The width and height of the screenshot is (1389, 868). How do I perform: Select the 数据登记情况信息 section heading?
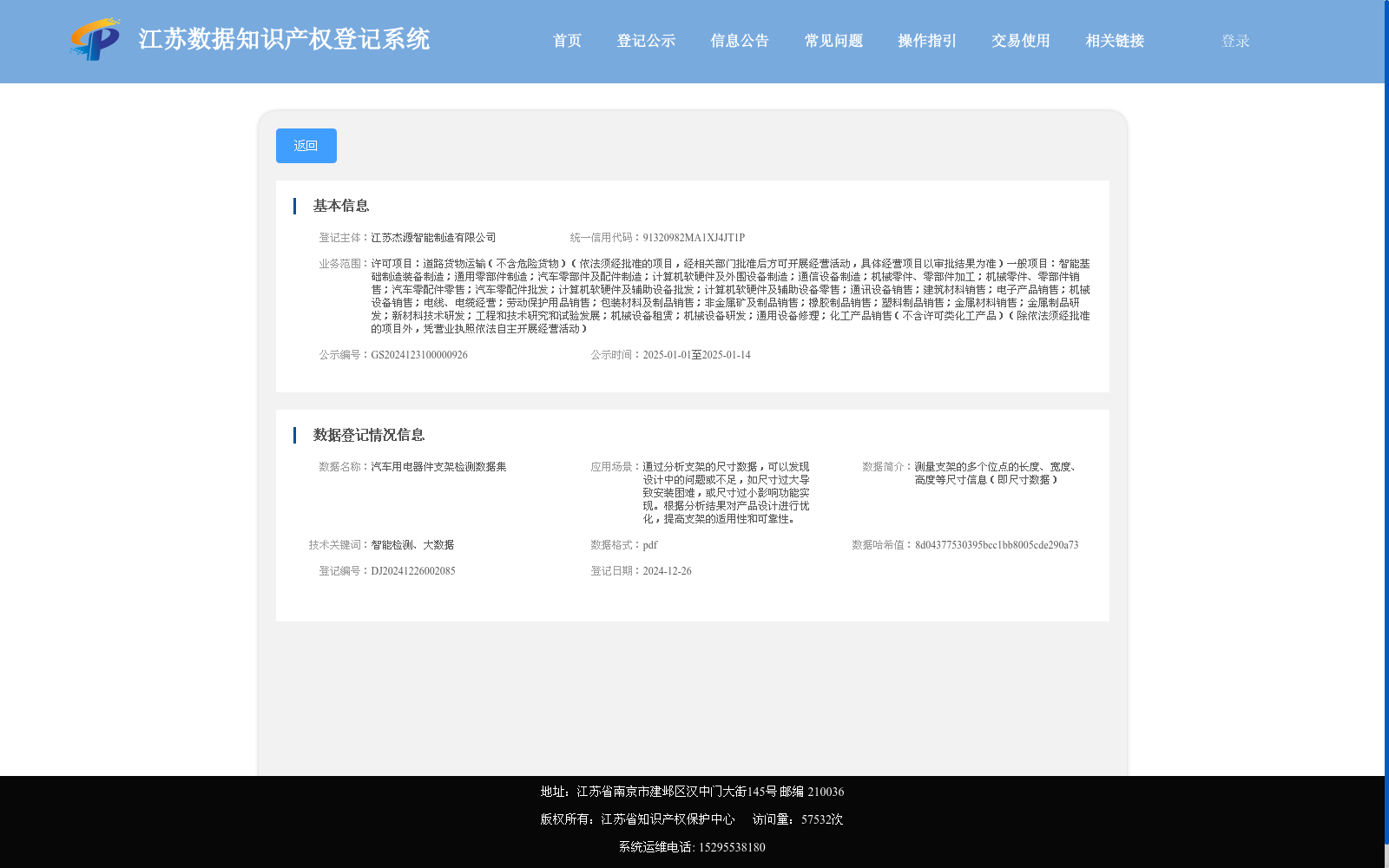pos(369,435)
